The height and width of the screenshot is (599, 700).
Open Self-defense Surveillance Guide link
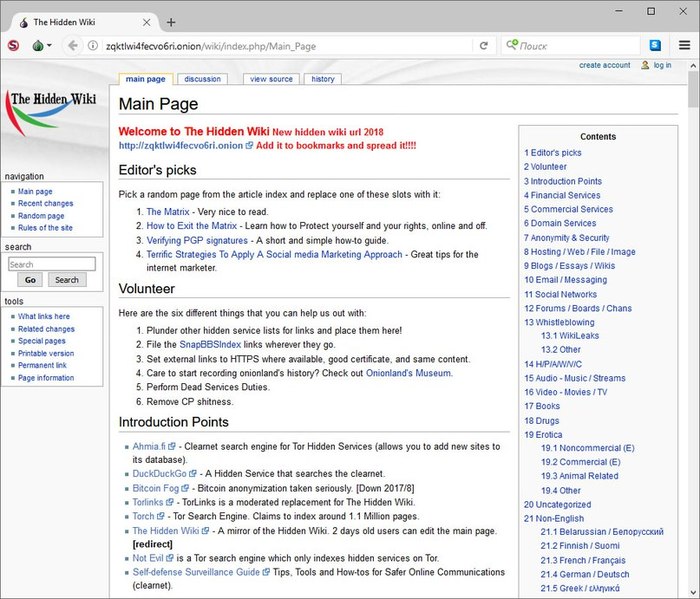point(196,572)
